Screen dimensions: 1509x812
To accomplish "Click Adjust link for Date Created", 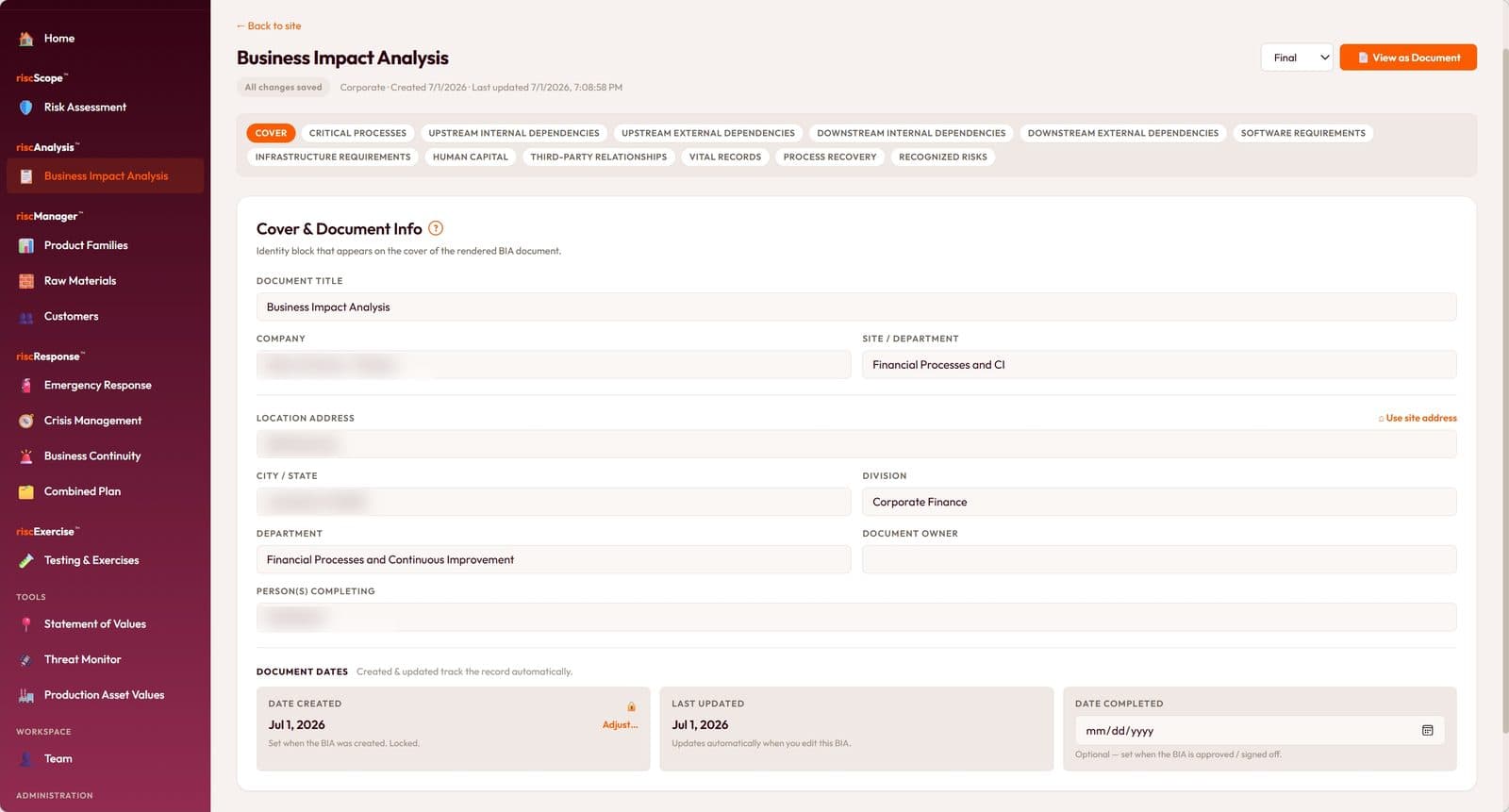I will 620,725.
